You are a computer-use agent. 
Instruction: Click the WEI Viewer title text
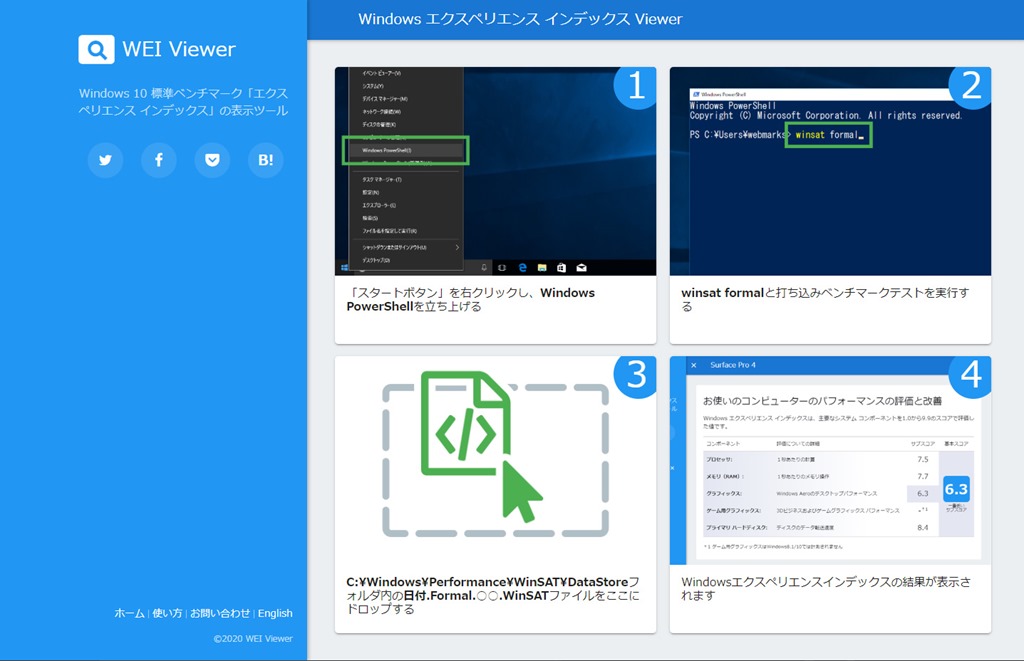179,50
